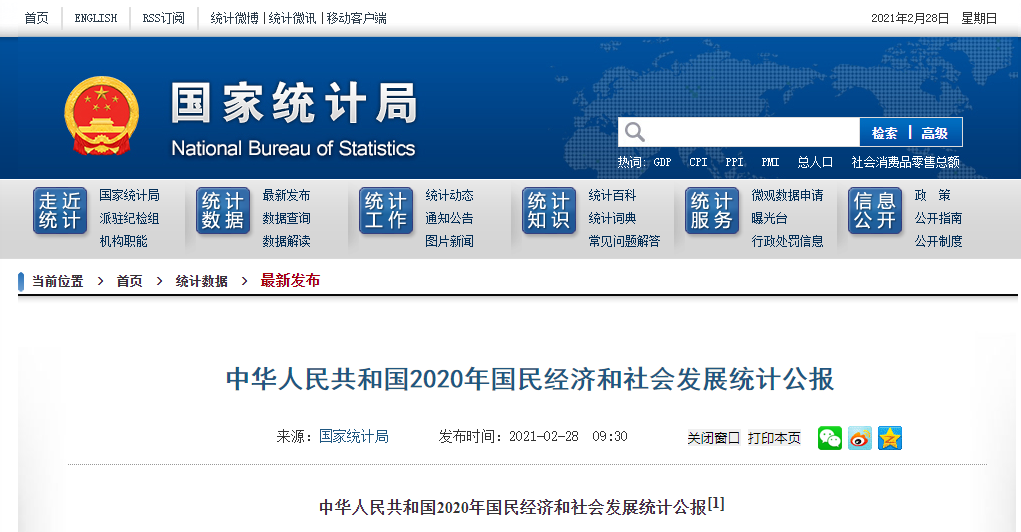The image size is (1021, 532).
Task: Open the 信息公开 section tile
Action: point(874,210)
